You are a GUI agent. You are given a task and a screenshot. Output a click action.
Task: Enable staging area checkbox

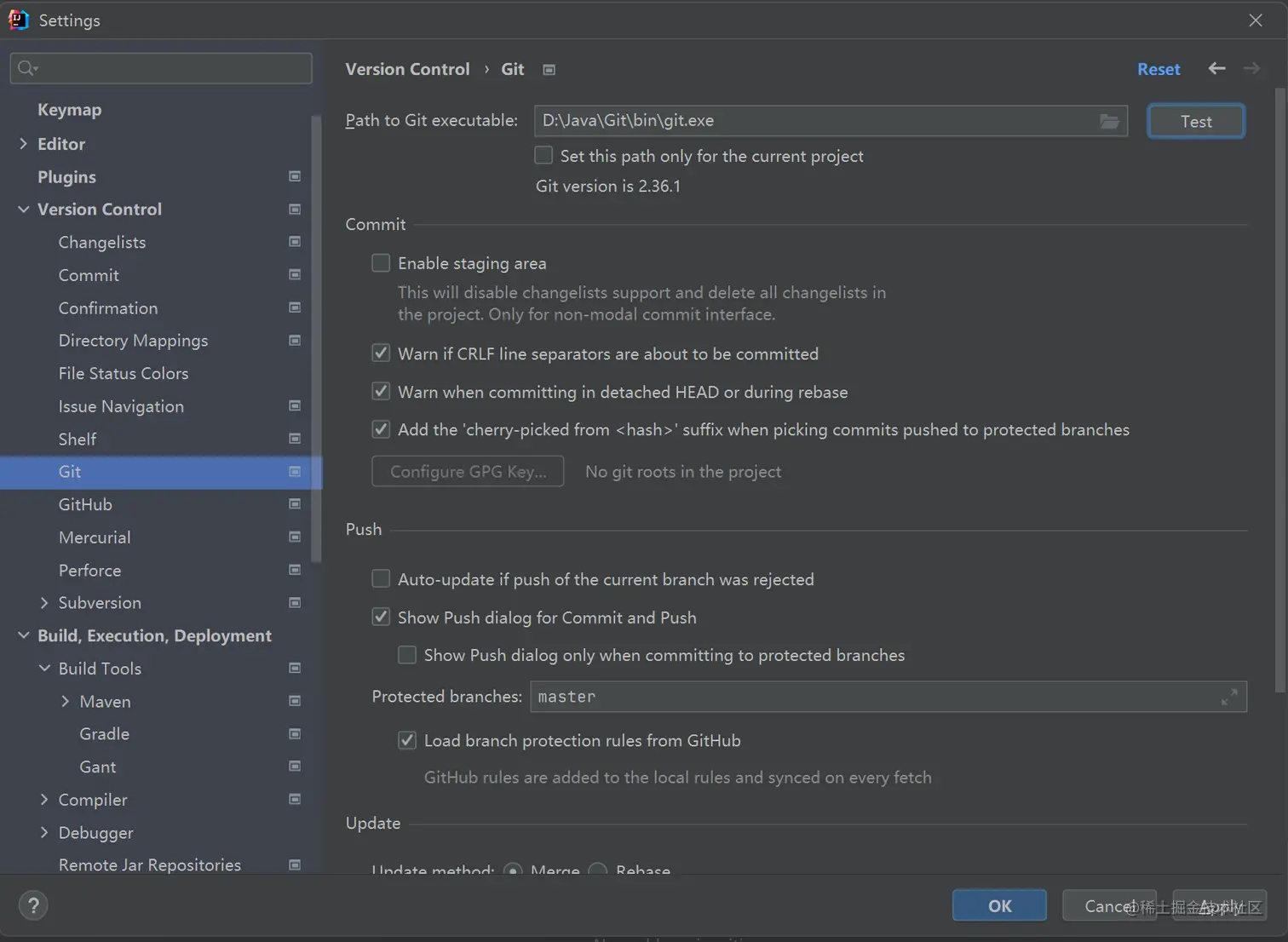(381, 263)
